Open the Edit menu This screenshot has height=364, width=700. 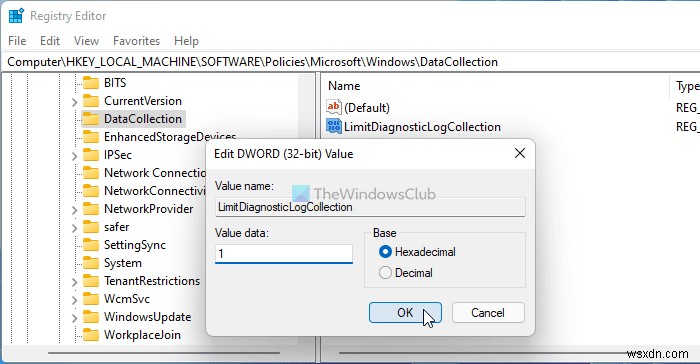[x=50, y=41]
